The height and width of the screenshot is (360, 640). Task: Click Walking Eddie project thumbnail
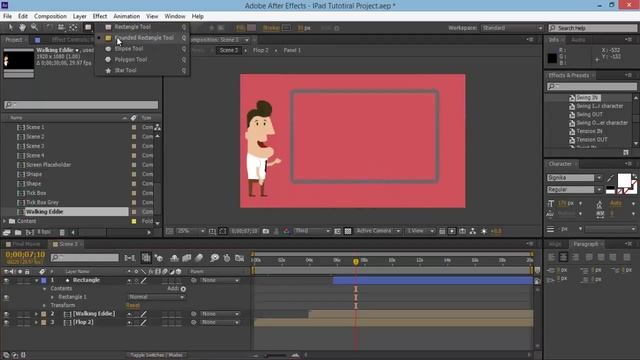pos(18,61)
